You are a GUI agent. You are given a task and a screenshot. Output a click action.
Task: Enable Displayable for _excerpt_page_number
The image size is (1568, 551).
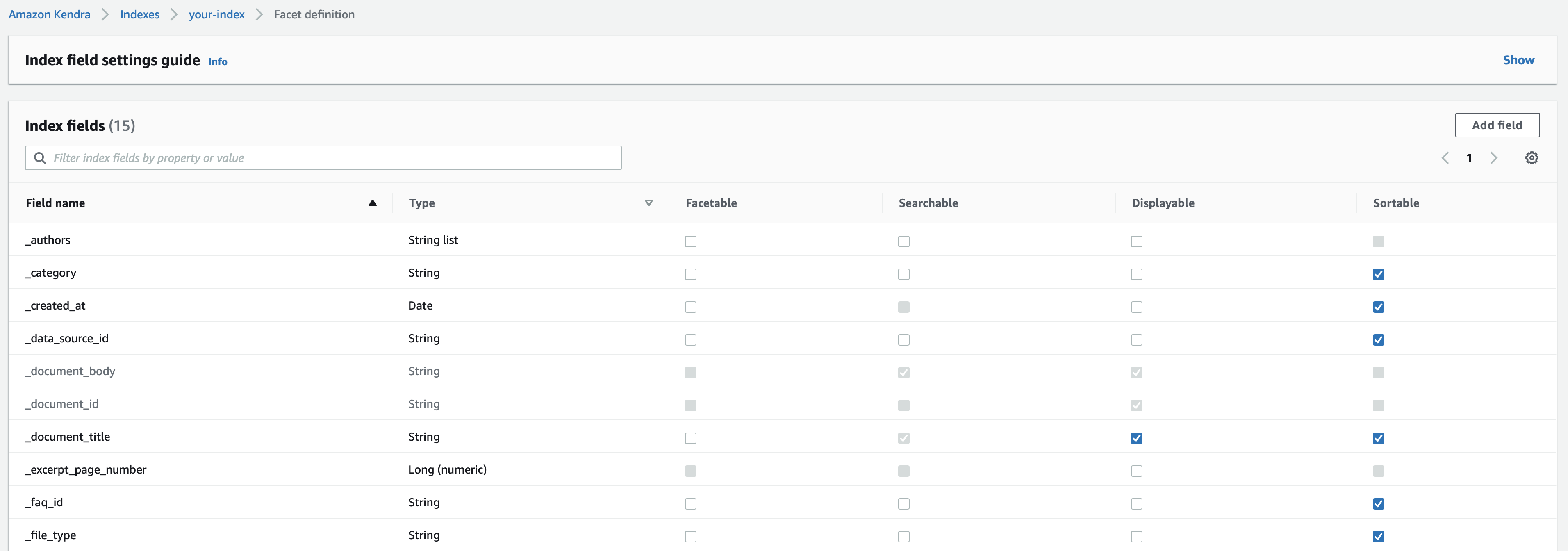tap(1136, 471)
